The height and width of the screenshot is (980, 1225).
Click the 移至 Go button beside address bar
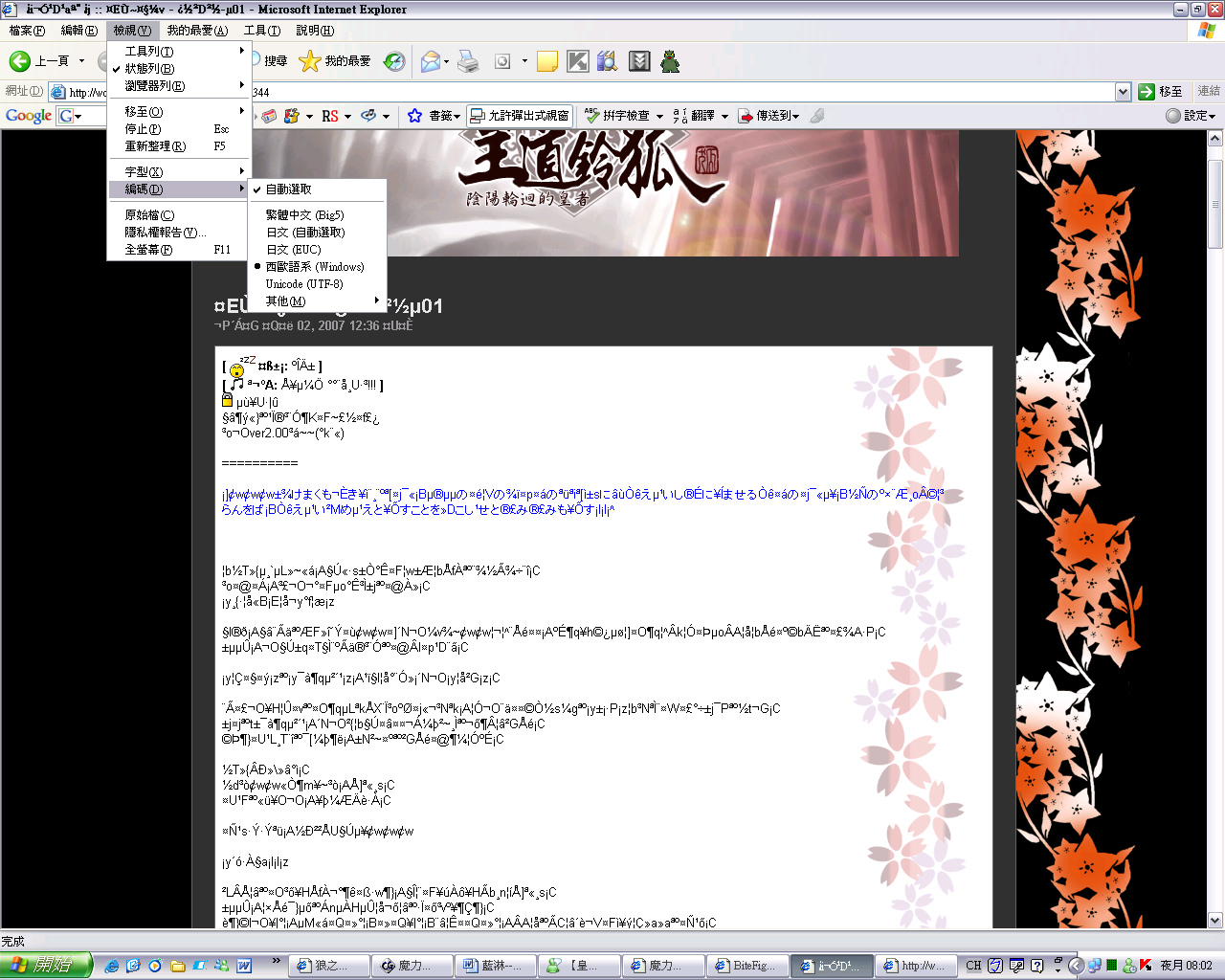[1161, 92]
